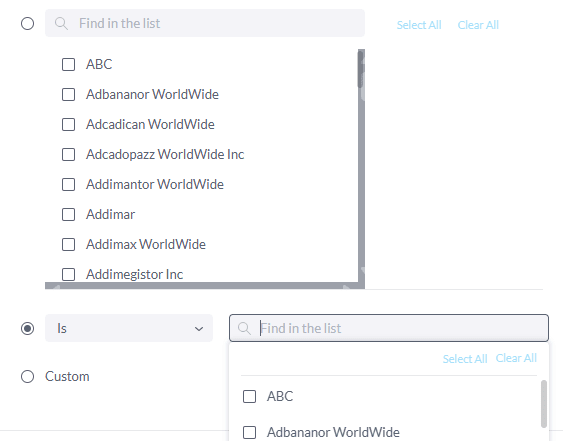Viewport: 563px width, 441px height.
Task: Tick the Adbananor WorldWide checkbox in the upper list
Action: (x=68, y=95)
